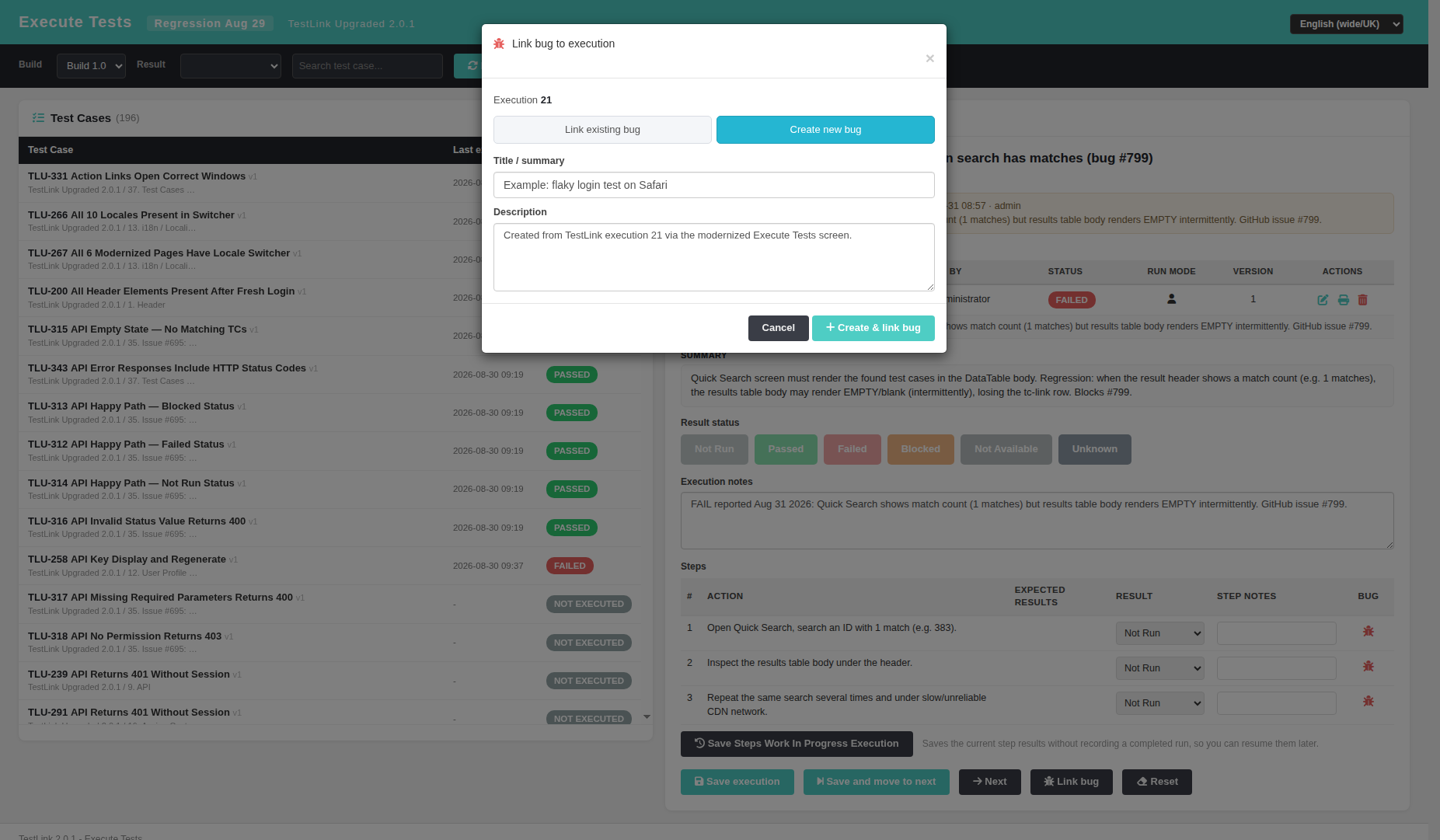Click the Regression Aug 29 plan badge
The image size is (1440, 840).
coord(210,23)
